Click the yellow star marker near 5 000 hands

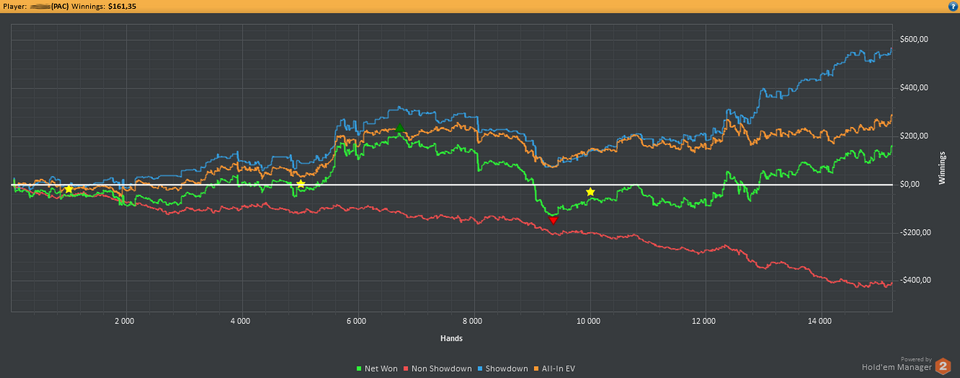(x=301, y=184)
